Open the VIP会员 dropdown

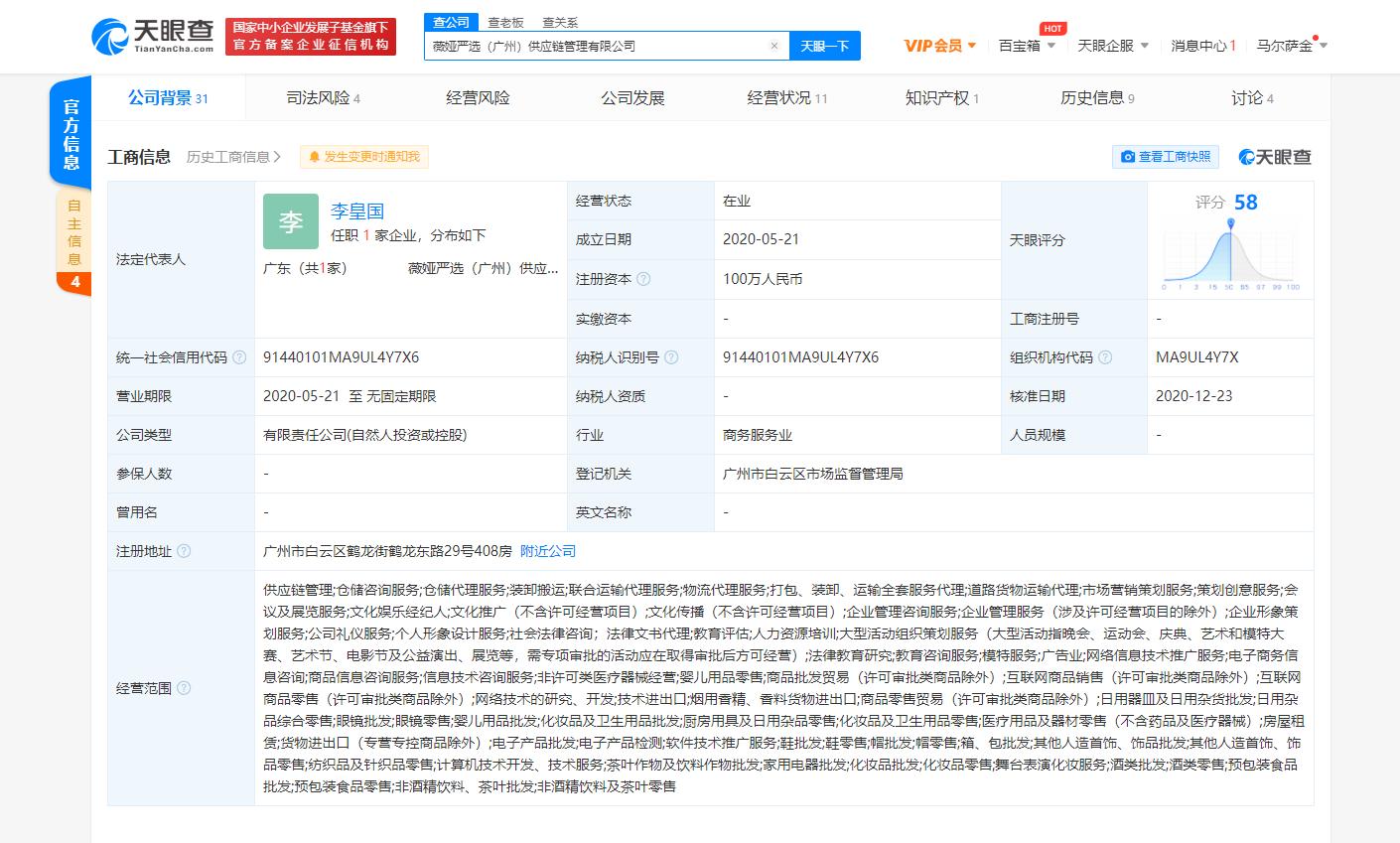pos(940,46)
